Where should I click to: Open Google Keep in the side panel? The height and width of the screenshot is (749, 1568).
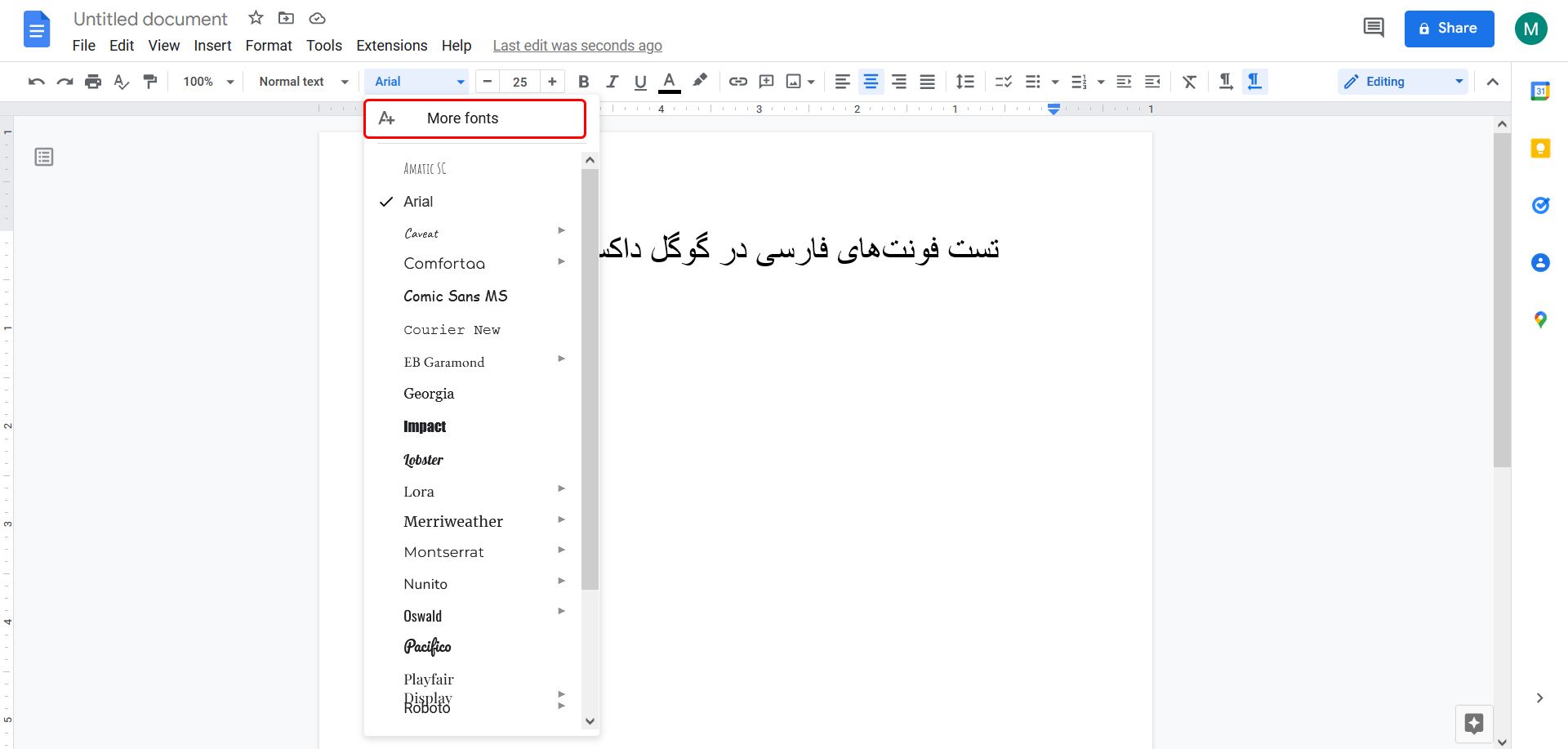click(1540, 148)
